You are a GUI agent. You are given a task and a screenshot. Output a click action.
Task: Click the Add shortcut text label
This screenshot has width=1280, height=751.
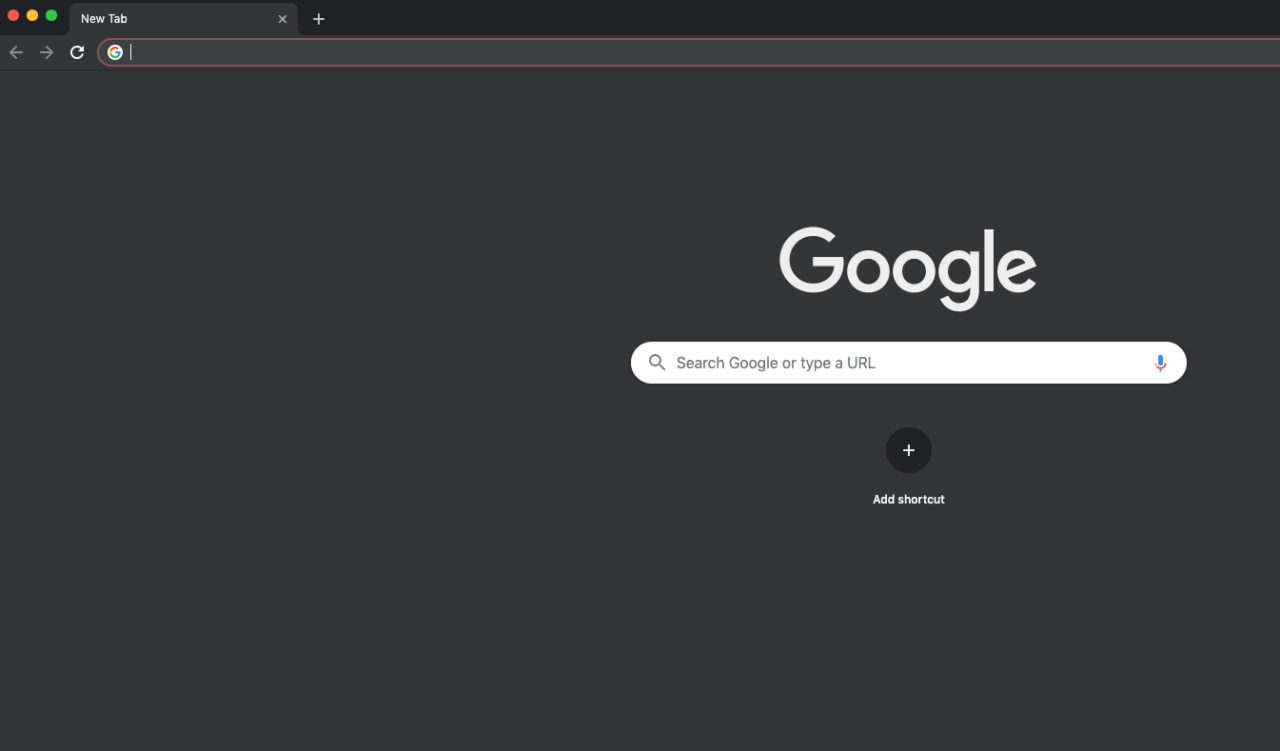point(908,499)
